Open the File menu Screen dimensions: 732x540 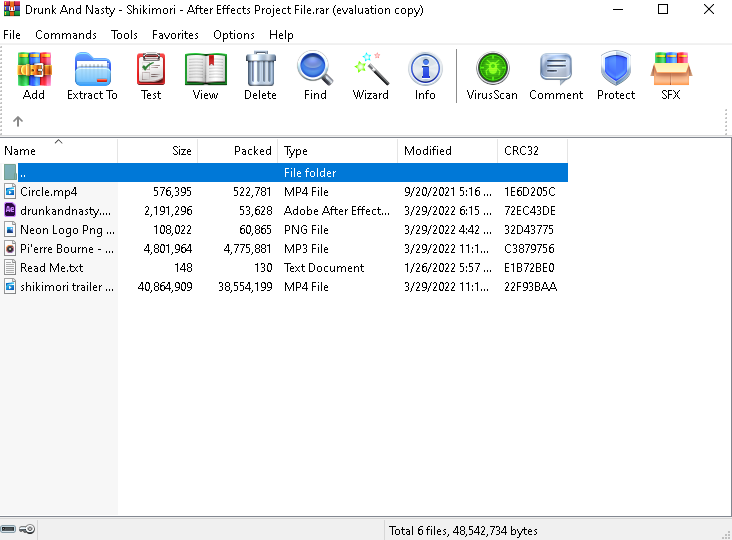point(12,35)
